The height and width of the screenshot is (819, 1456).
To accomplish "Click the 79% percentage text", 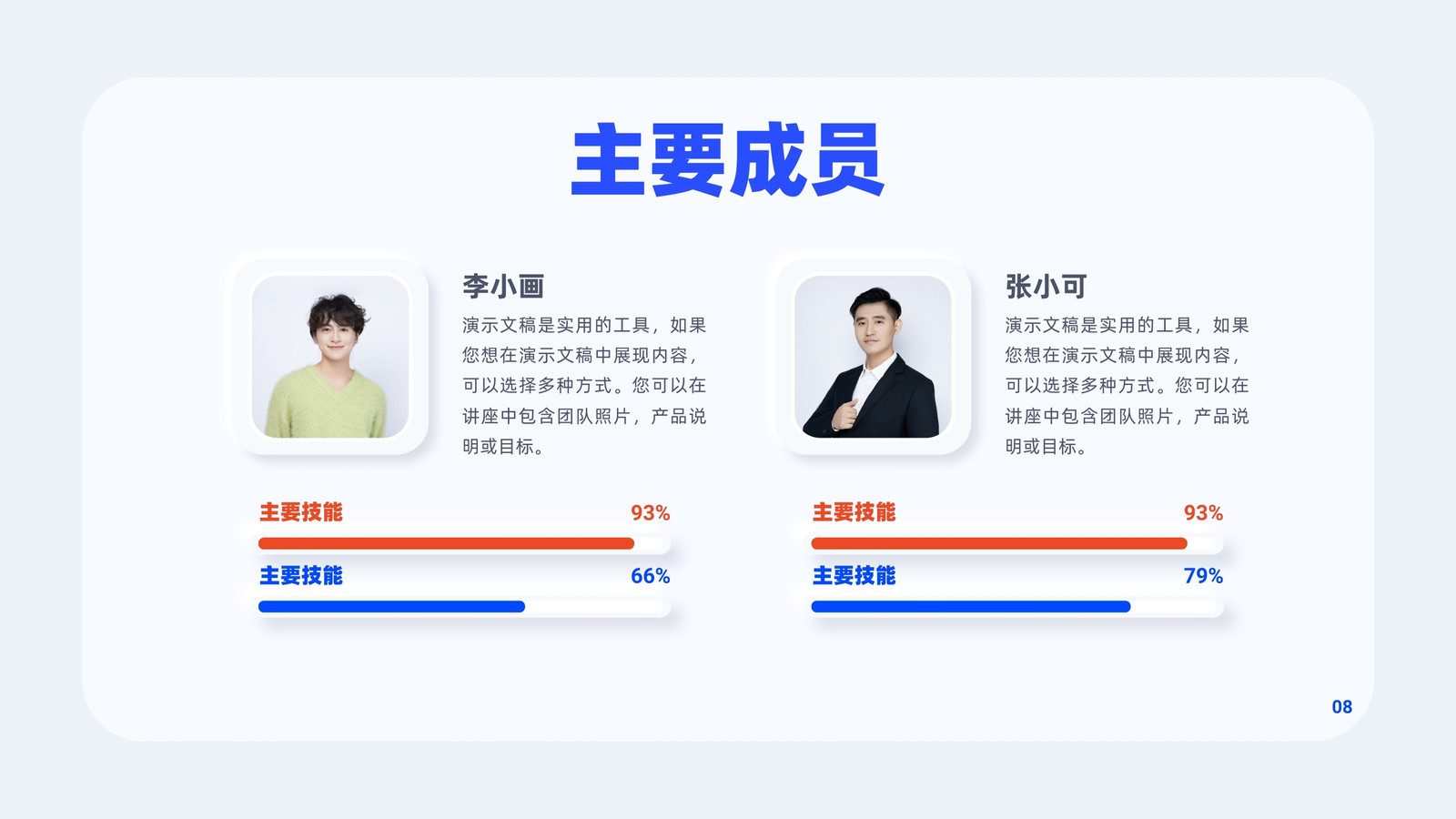I will point(1203,576).
